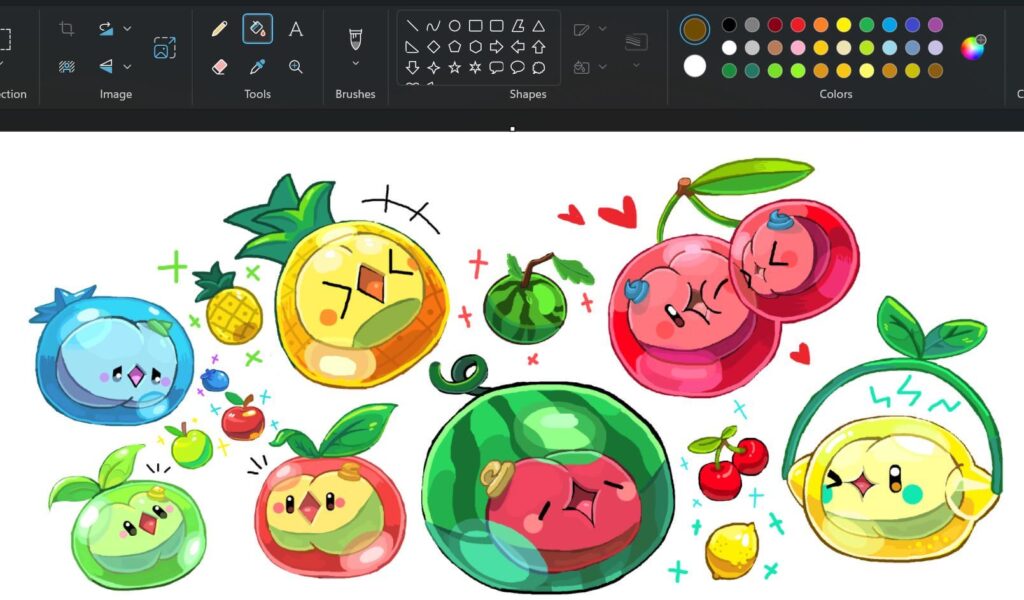Pick the Color picker eyedropper tool
Screen dimensions: 1024x600
point(258,66)
